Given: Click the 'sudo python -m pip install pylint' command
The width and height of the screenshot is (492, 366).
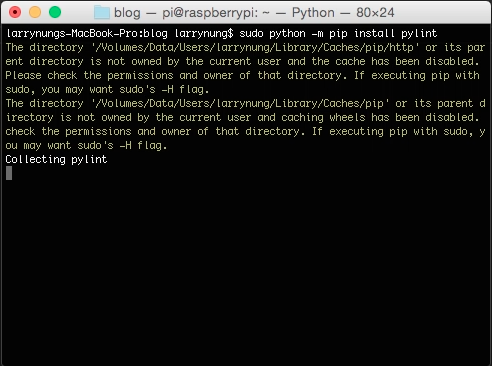Looking at the screenshot, I should 338,33.
